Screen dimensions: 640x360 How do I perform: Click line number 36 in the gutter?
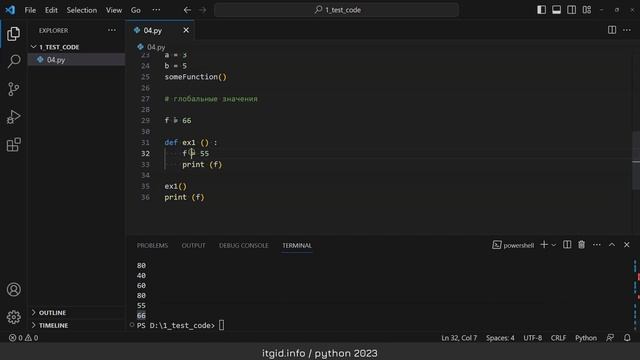point(145,197)
